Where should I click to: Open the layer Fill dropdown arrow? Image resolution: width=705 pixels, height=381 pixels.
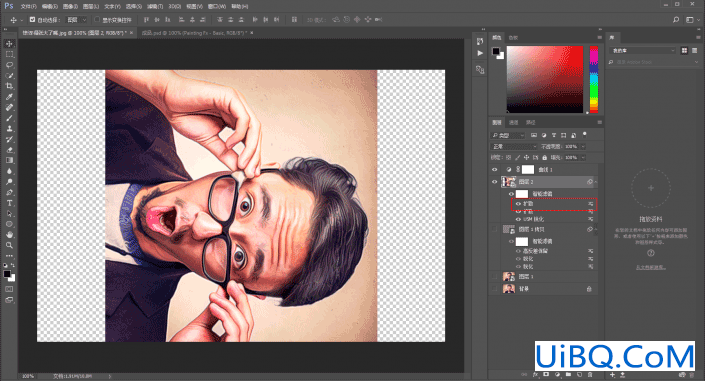(583, 158)
